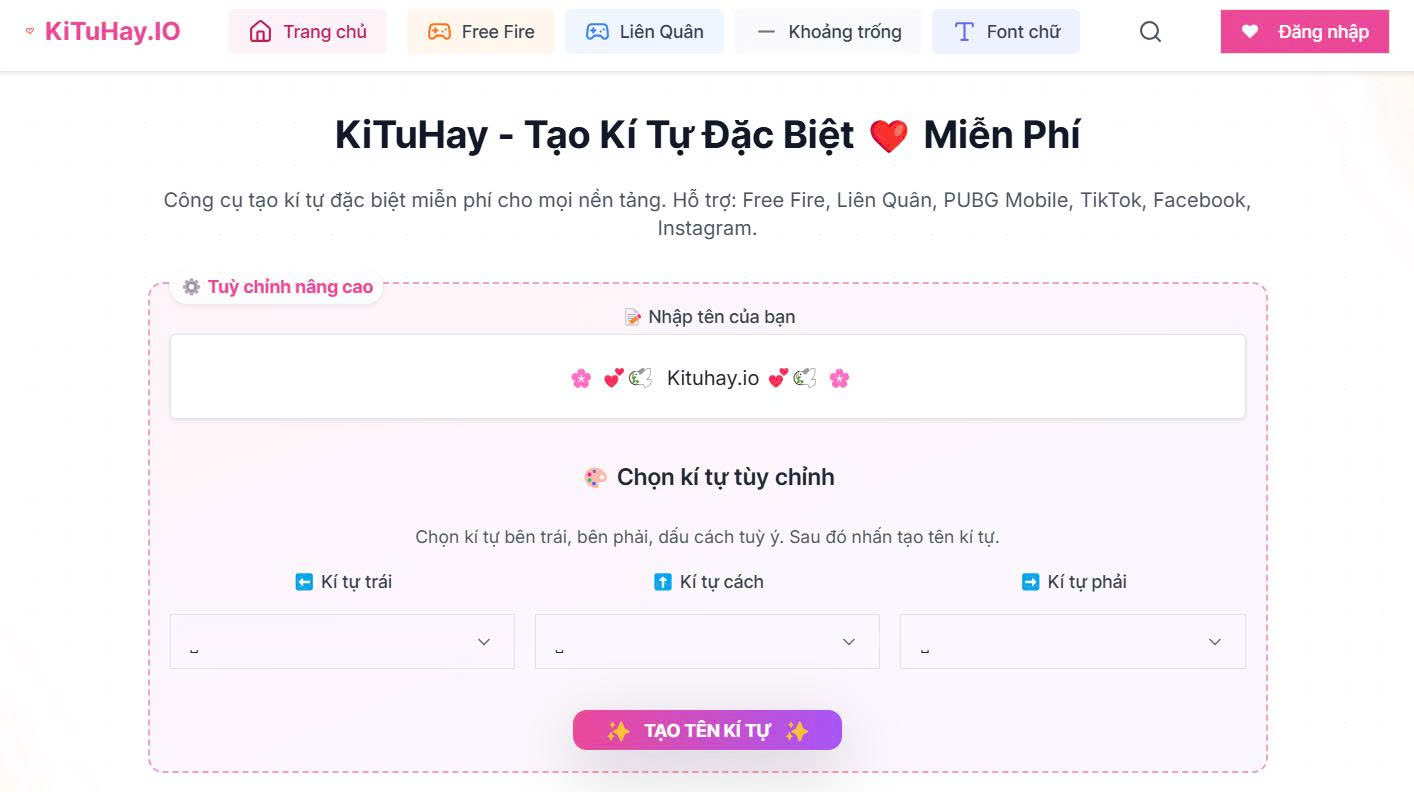Image resolution: width=1414 pixels, height=792 pixels.
Task: Select the Khoảng trống menu item
Action: coord(828,32)
